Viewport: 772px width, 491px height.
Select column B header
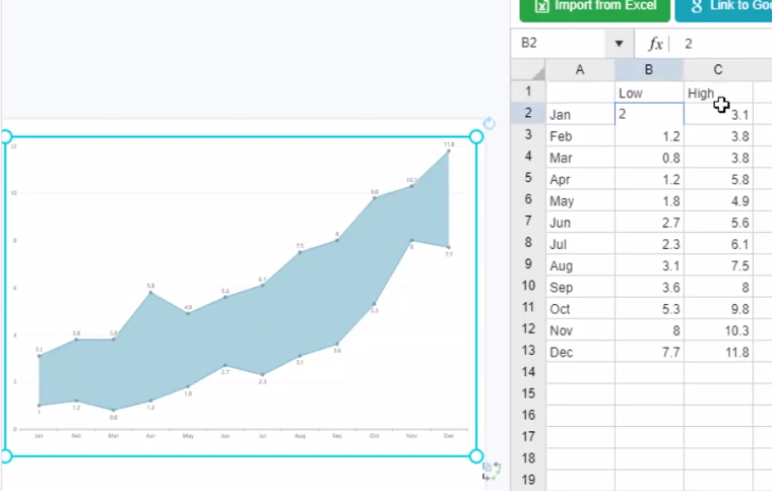coord(649,70)
